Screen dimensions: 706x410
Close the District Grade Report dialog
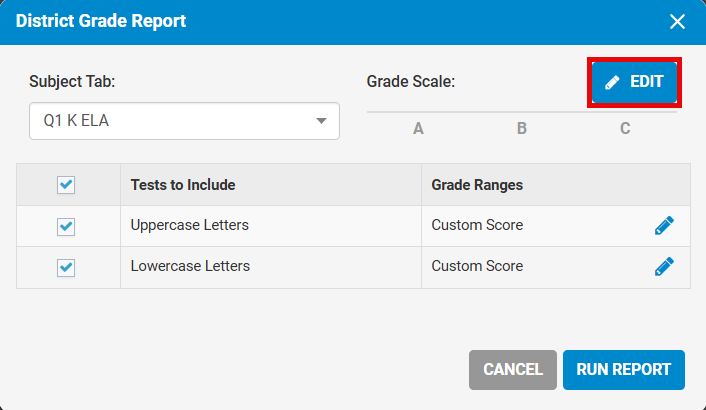coord(677,22)
